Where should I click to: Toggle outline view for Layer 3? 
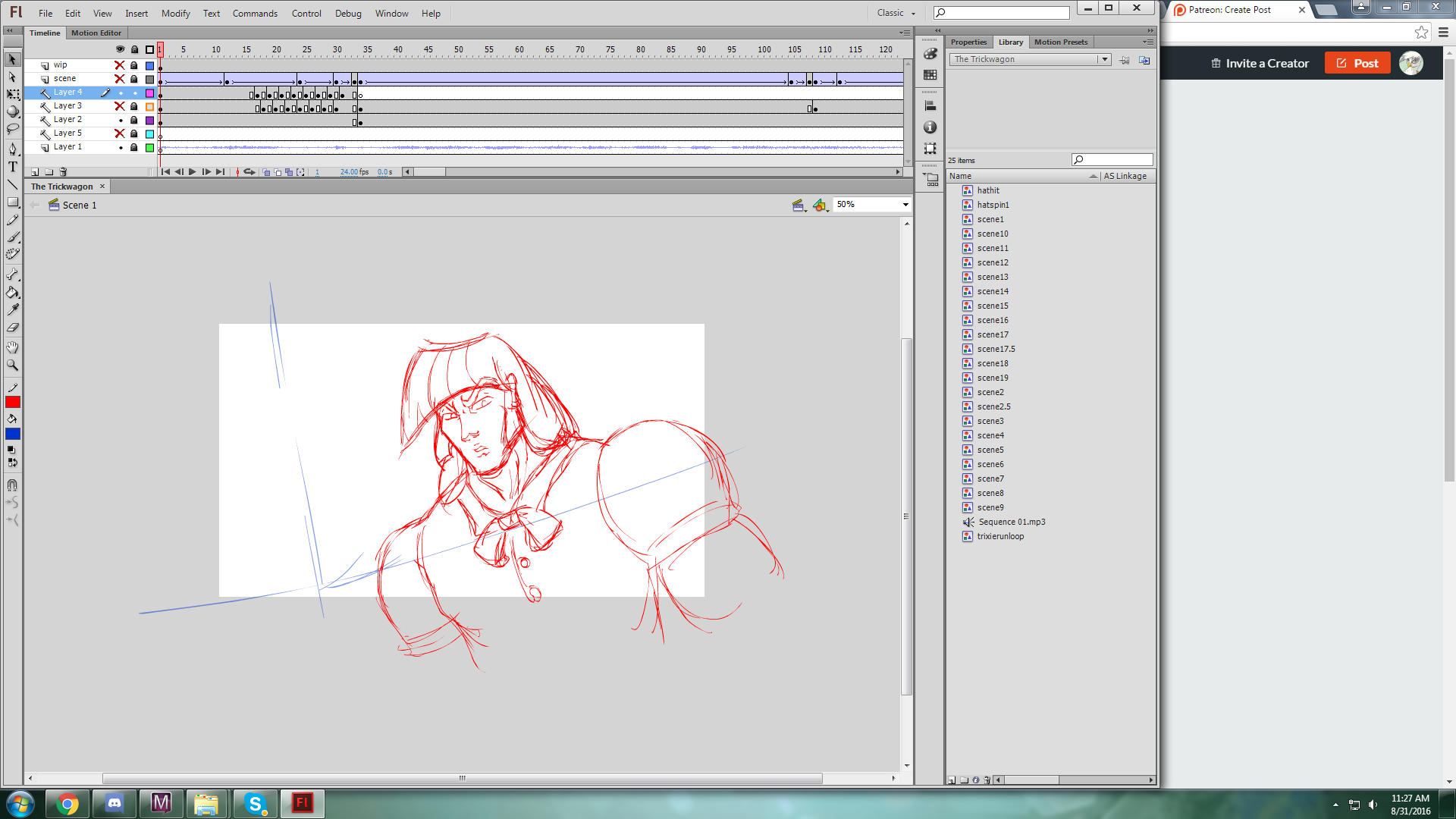tap(149, 106)
